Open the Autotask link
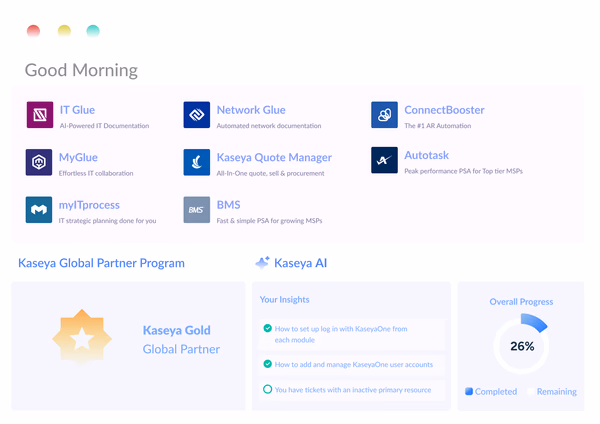600x424 pixels. pos(427,155)
